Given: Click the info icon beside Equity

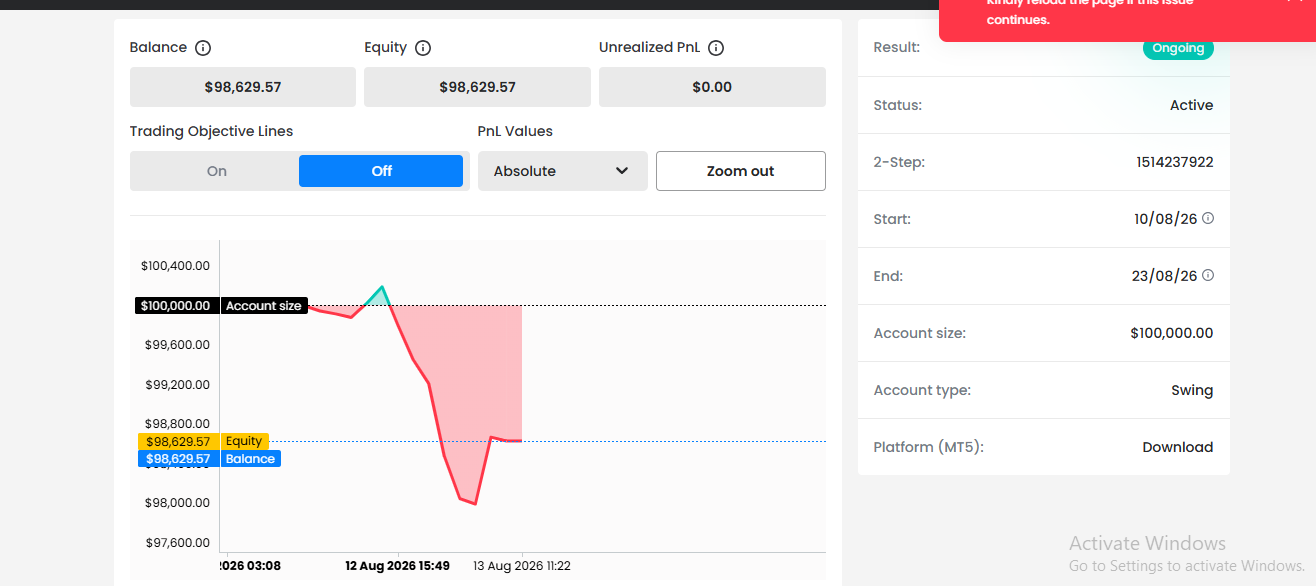Looking at the screenshot, I should (x=423, y=48).
